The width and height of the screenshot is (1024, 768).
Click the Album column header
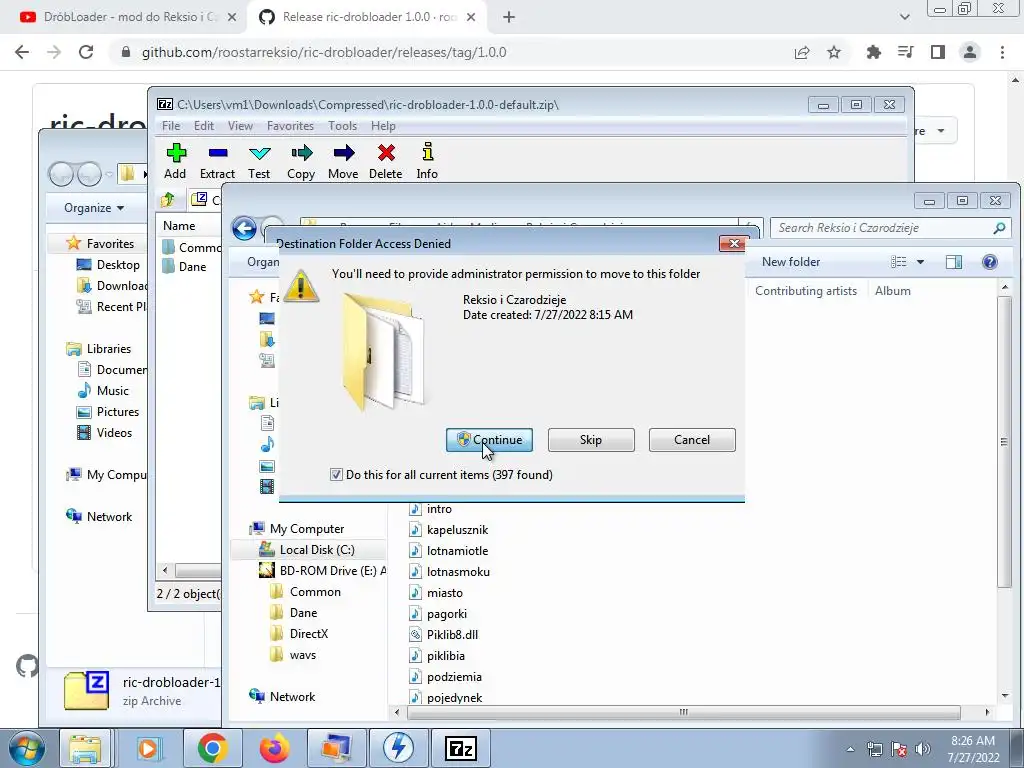pyautogui.click(x=893, y=291)
